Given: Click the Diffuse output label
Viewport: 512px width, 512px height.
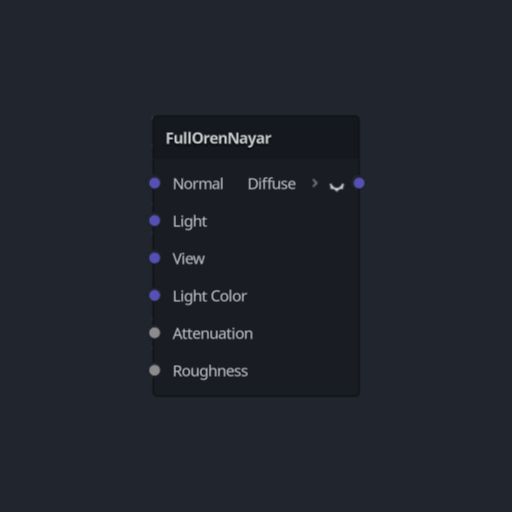Looking at the screenshot, I should tap(272, 184).
